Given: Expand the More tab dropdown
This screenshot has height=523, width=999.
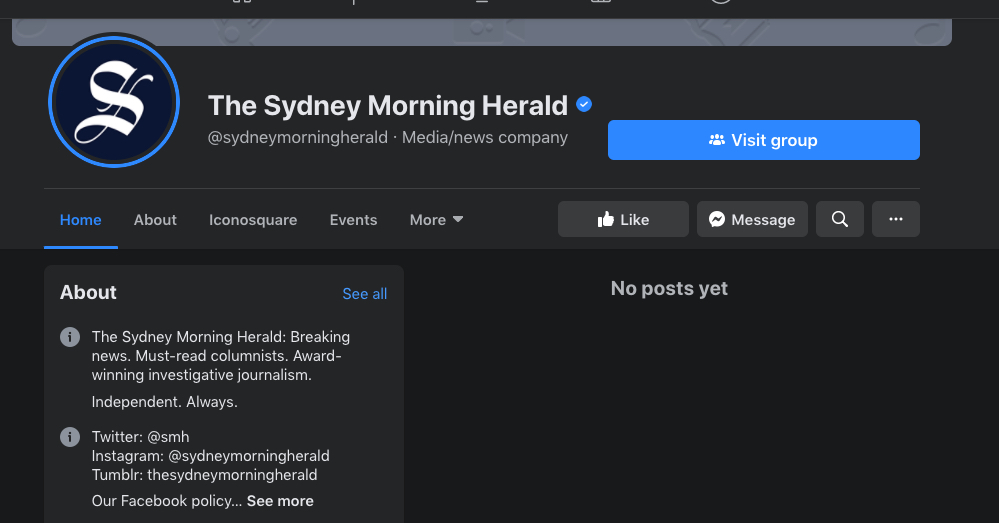Looking at the screenshot, I should (436, 220).
